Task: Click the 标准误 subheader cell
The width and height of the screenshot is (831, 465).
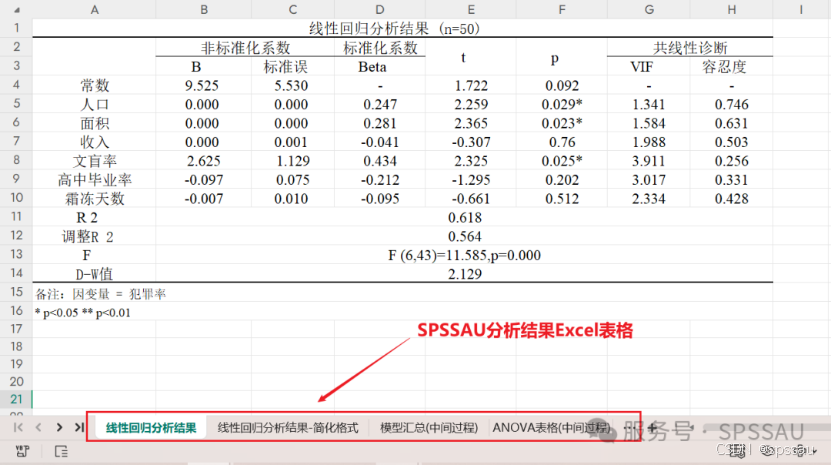Action: pyautogui.click(x=286, y=67)
